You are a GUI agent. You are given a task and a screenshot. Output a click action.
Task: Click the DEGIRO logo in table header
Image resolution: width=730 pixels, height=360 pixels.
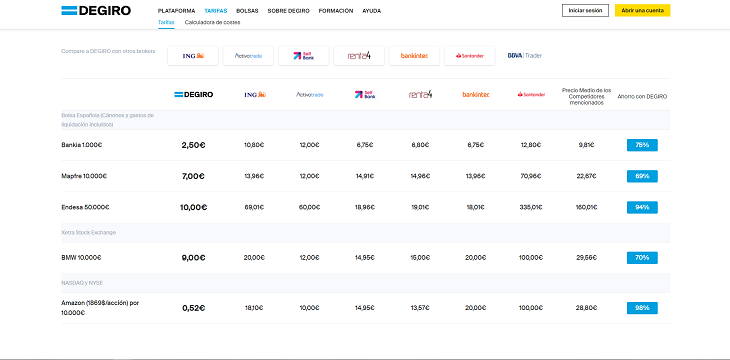click(194, 95)
